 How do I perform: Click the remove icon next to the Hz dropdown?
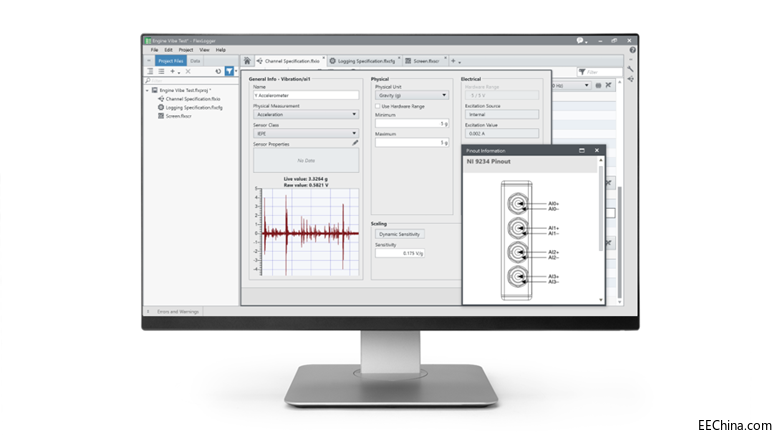608,86
